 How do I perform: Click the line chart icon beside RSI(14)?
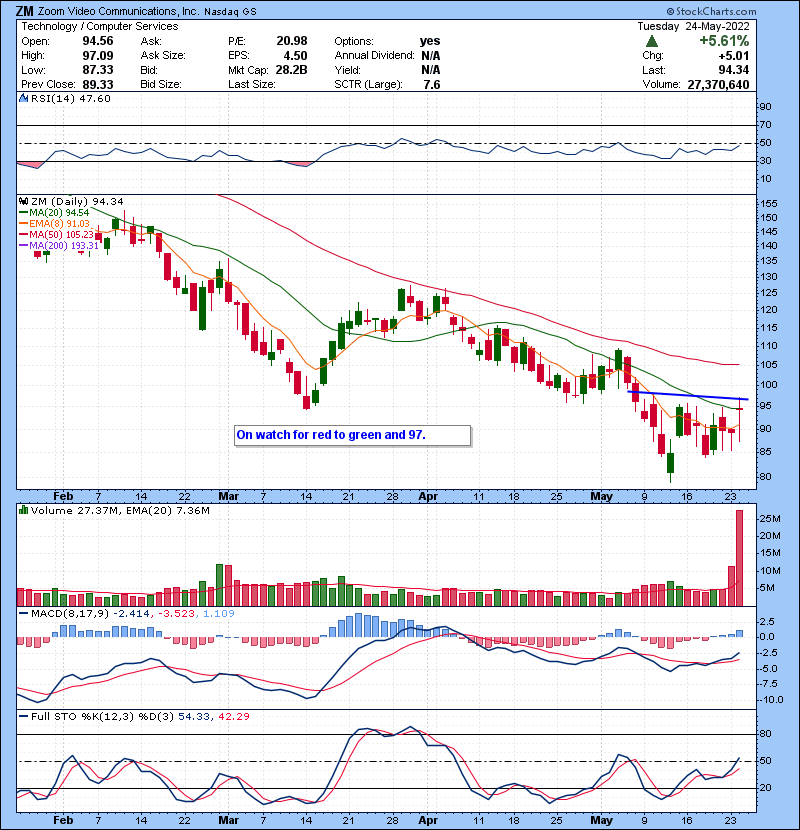[23, 98]
